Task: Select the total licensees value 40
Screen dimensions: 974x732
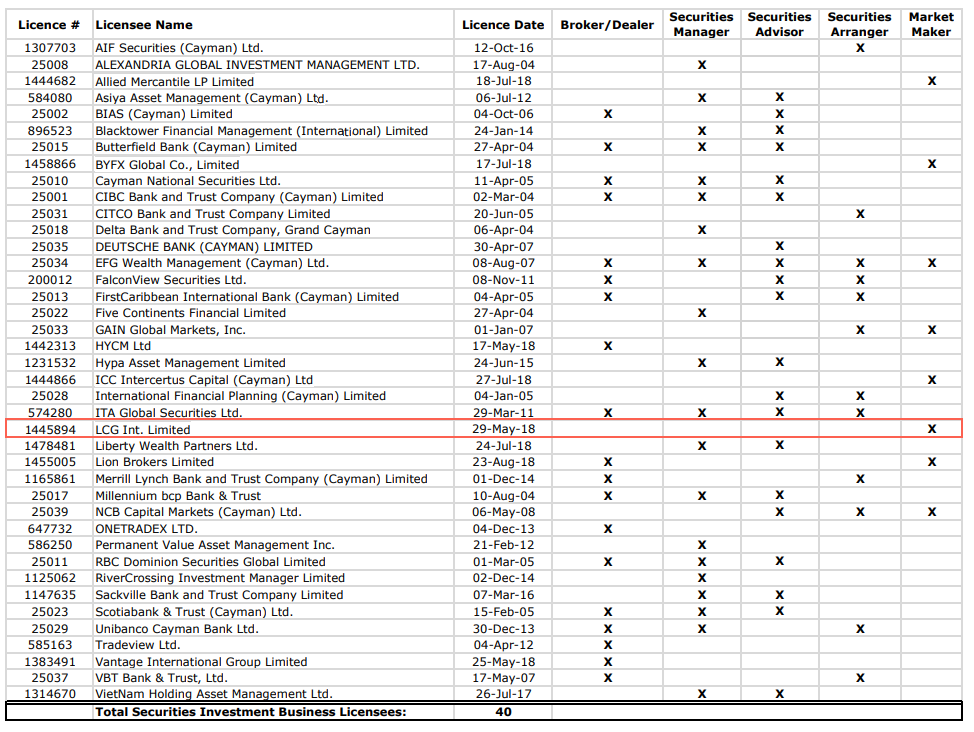Action: [x=503, y=712]
